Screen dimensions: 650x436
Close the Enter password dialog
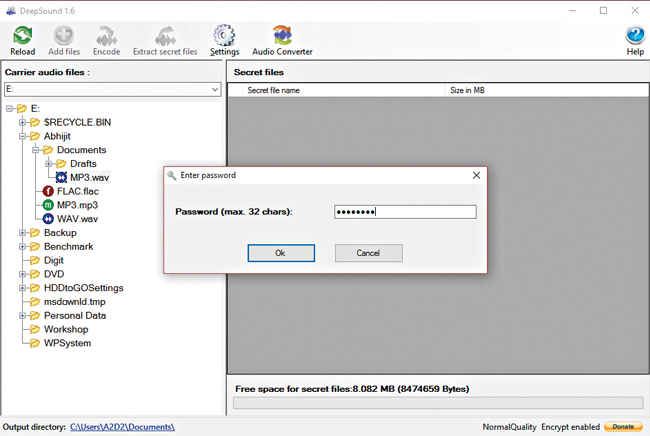[476, 175]
